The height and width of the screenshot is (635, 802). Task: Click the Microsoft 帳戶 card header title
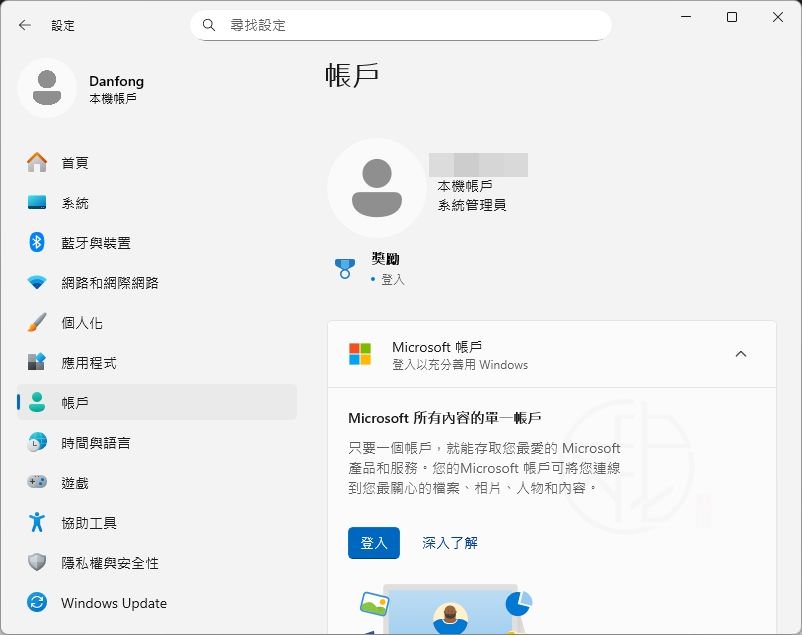pos(437,347)
